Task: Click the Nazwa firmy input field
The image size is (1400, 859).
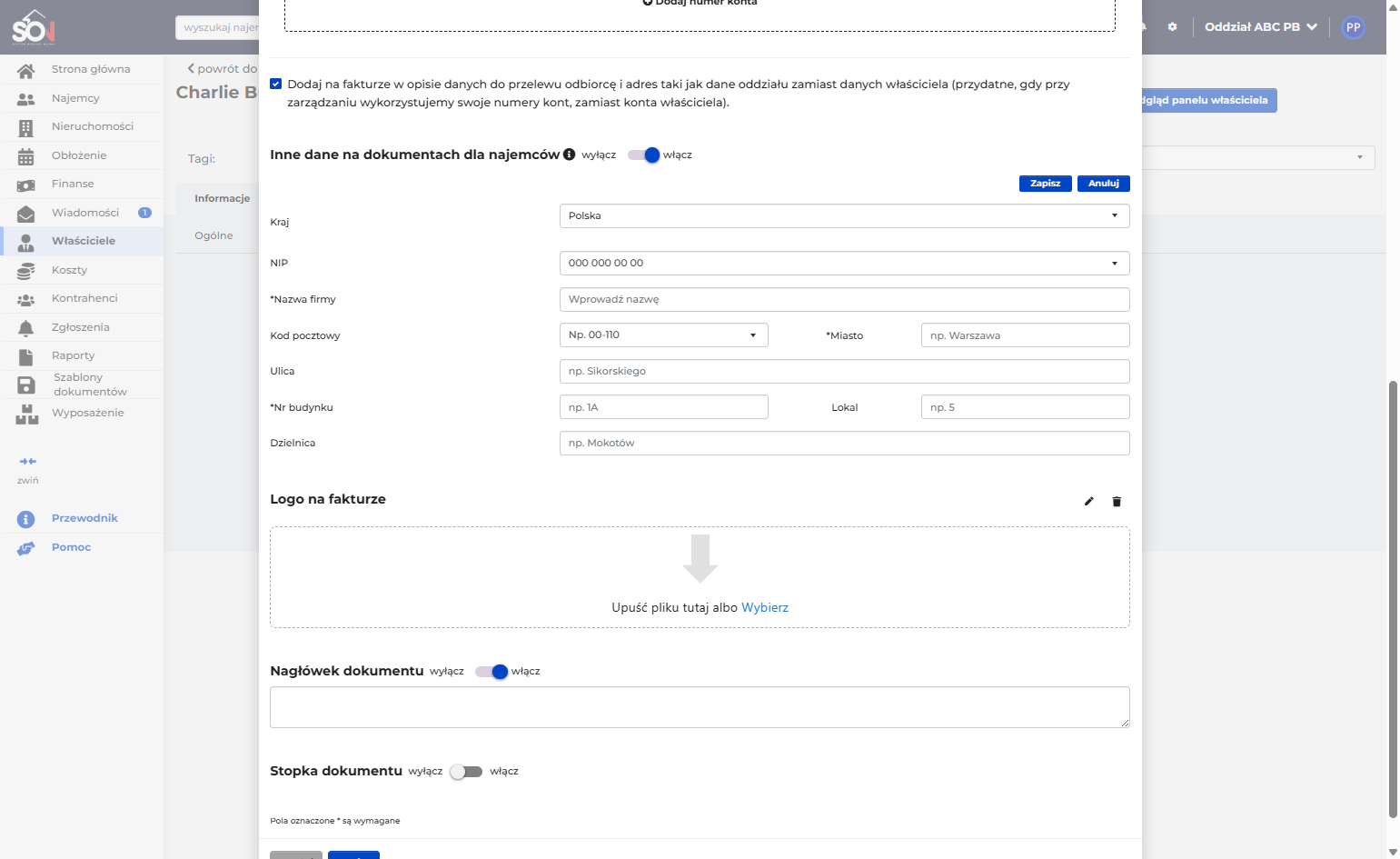Action: coord(845,300)
